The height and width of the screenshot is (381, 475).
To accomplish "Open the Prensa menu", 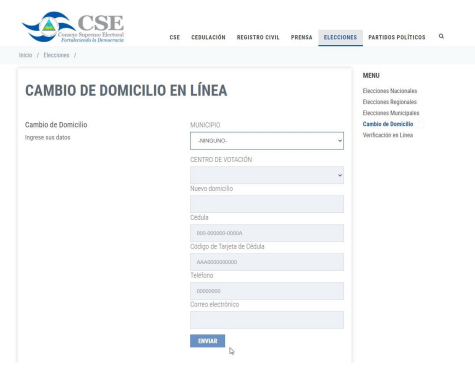I will (x=301, y=37).
